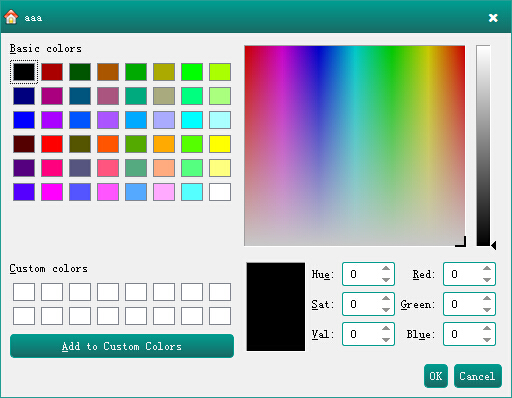Dismiss dialog with Cancel button

coord(478,376)
